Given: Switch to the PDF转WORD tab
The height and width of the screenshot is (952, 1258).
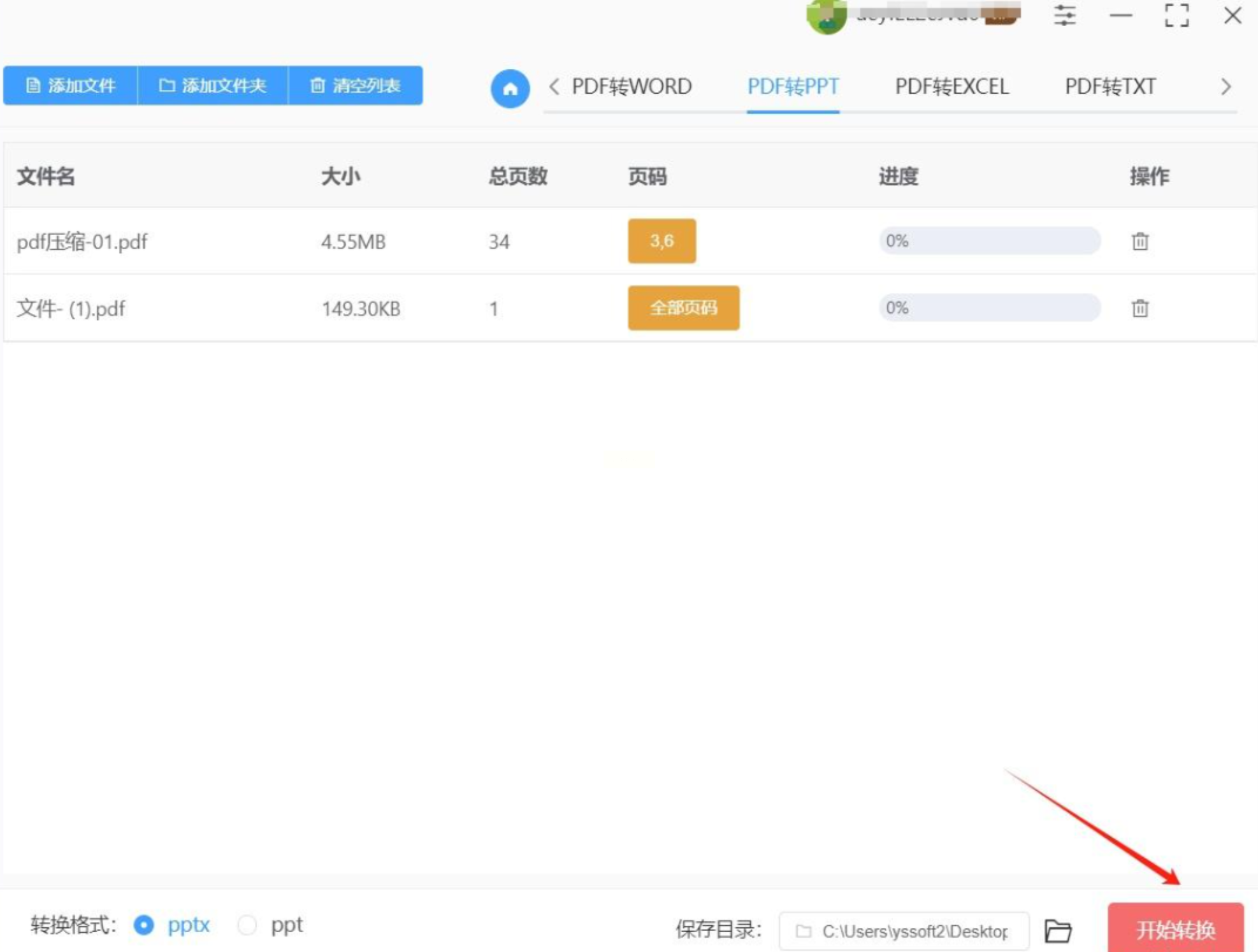Looking at the screenshot, I should [632, 86].
